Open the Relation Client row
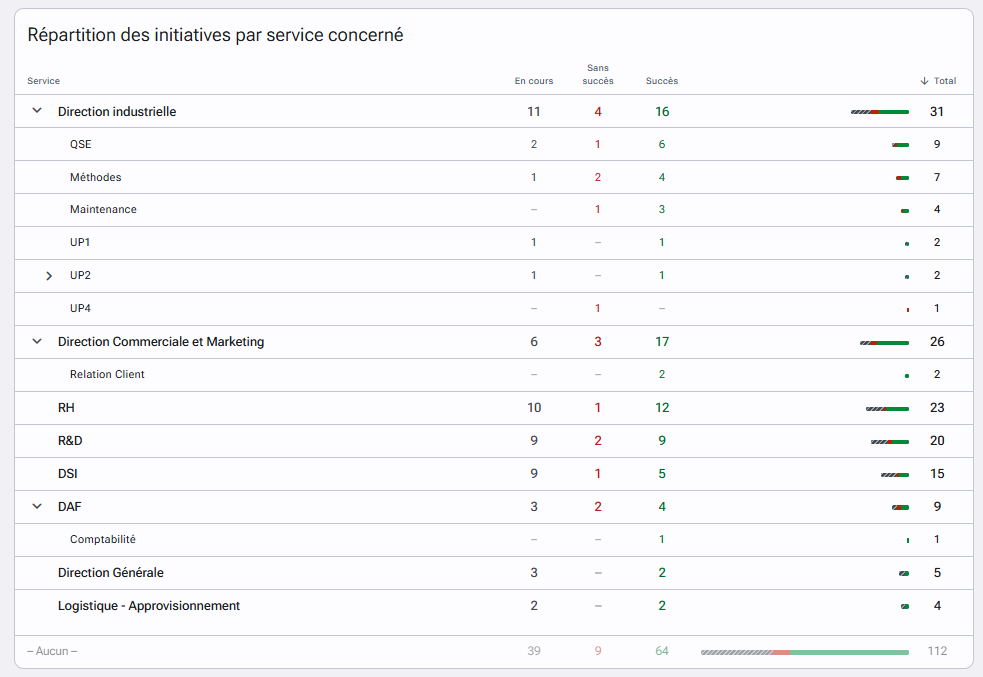Viewport: 983px width, 677px height. point(494,375)
